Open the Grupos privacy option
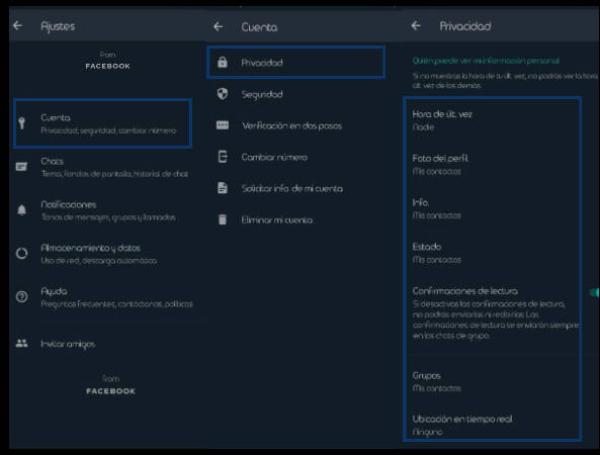This screenshot has height=455, width=600. [x=492, y=382]
